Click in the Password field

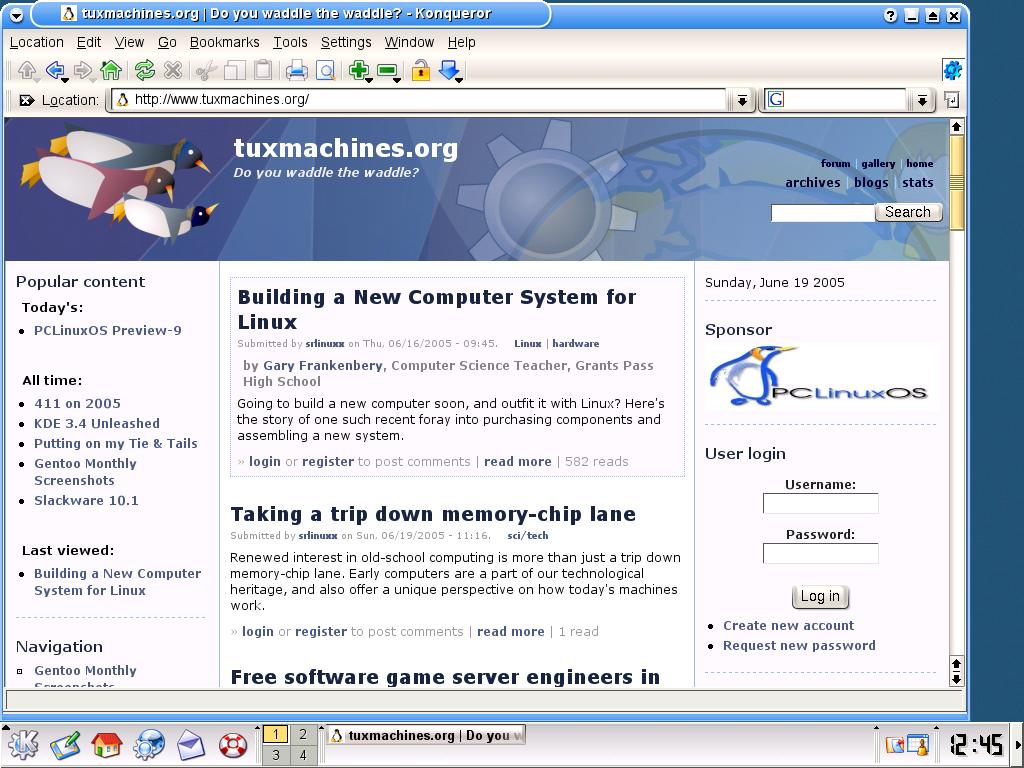[x=820, y=554]
